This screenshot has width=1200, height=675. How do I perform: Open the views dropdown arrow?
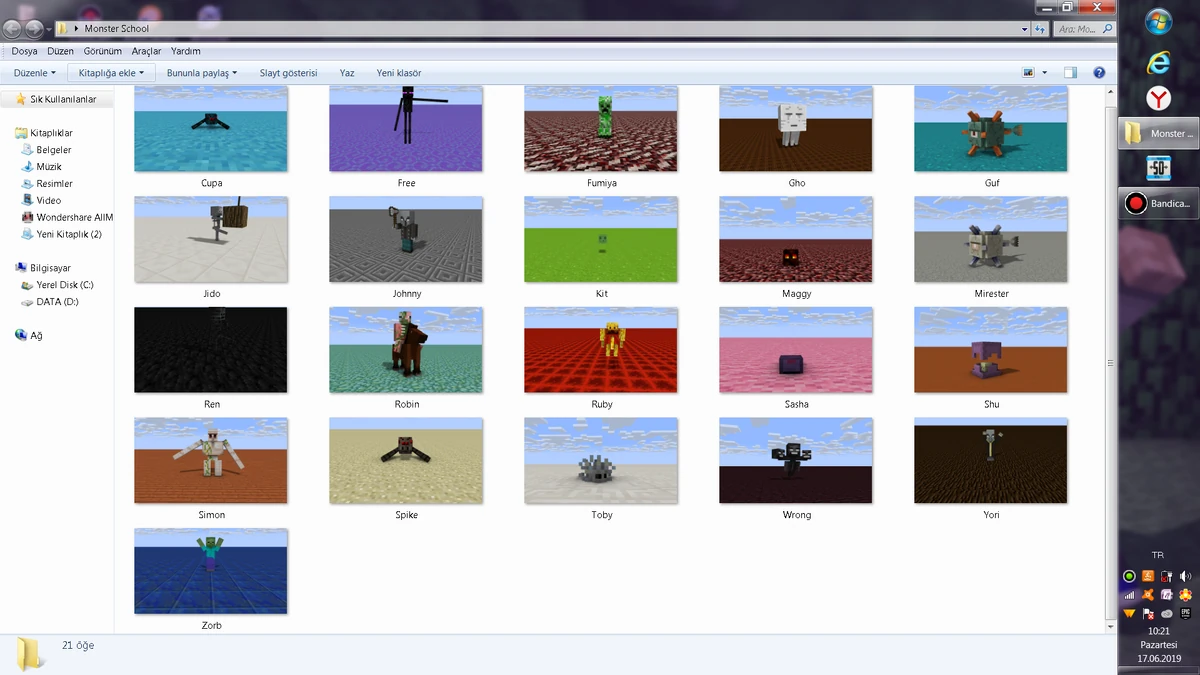tap(1044, 72)
